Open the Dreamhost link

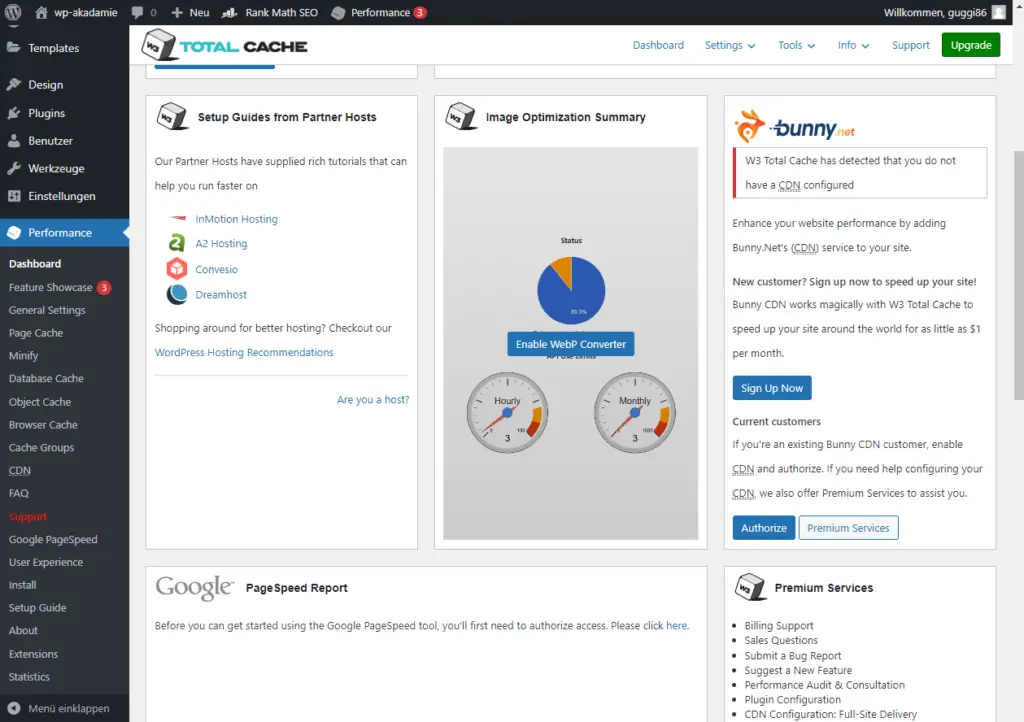(221, 294)
